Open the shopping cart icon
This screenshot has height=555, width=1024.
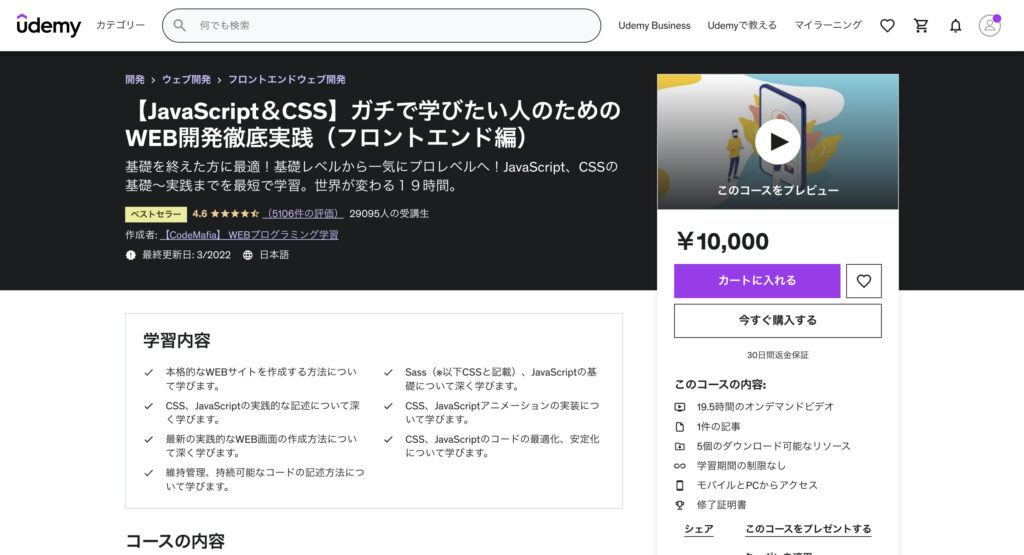coord(921,25)
